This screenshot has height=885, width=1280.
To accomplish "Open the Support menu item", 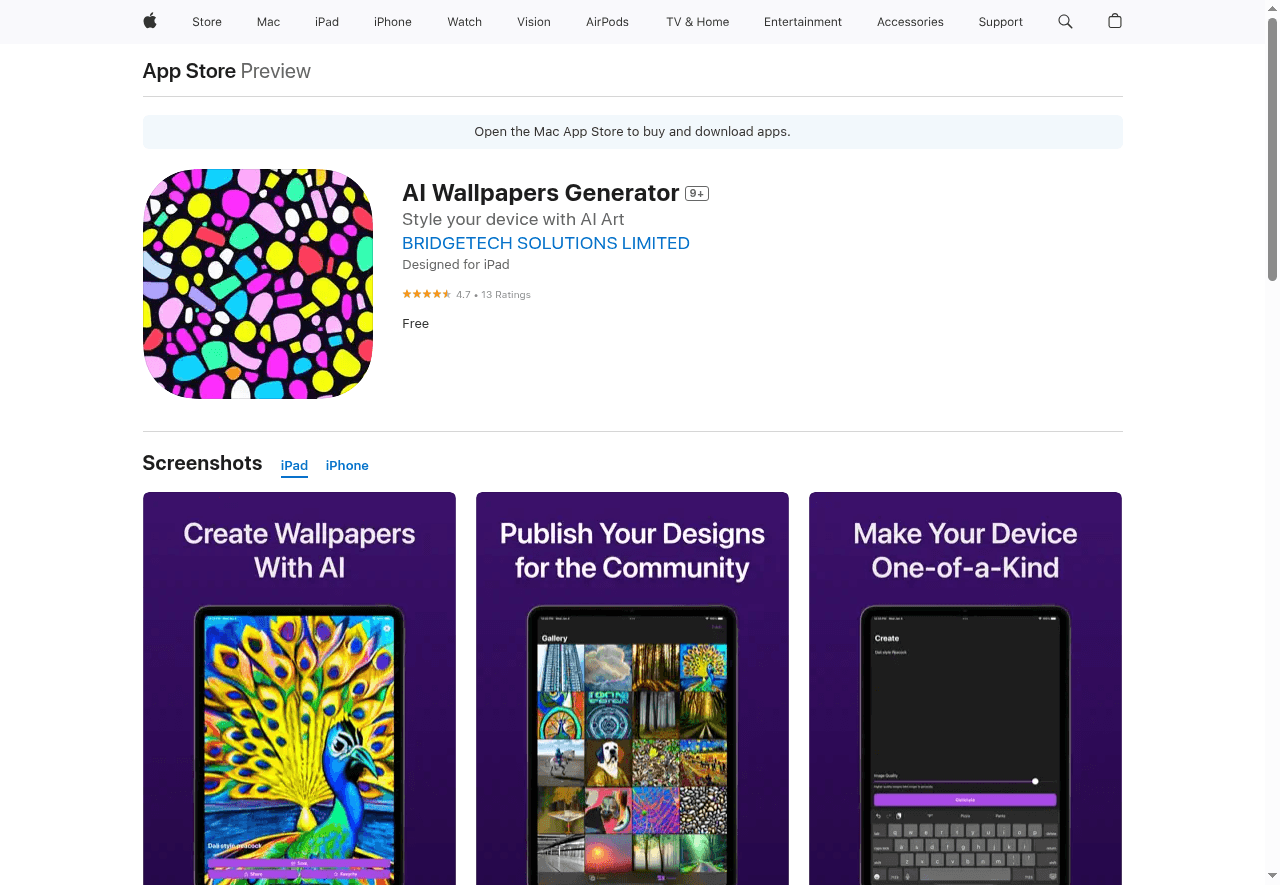I will click(1000, 21).
